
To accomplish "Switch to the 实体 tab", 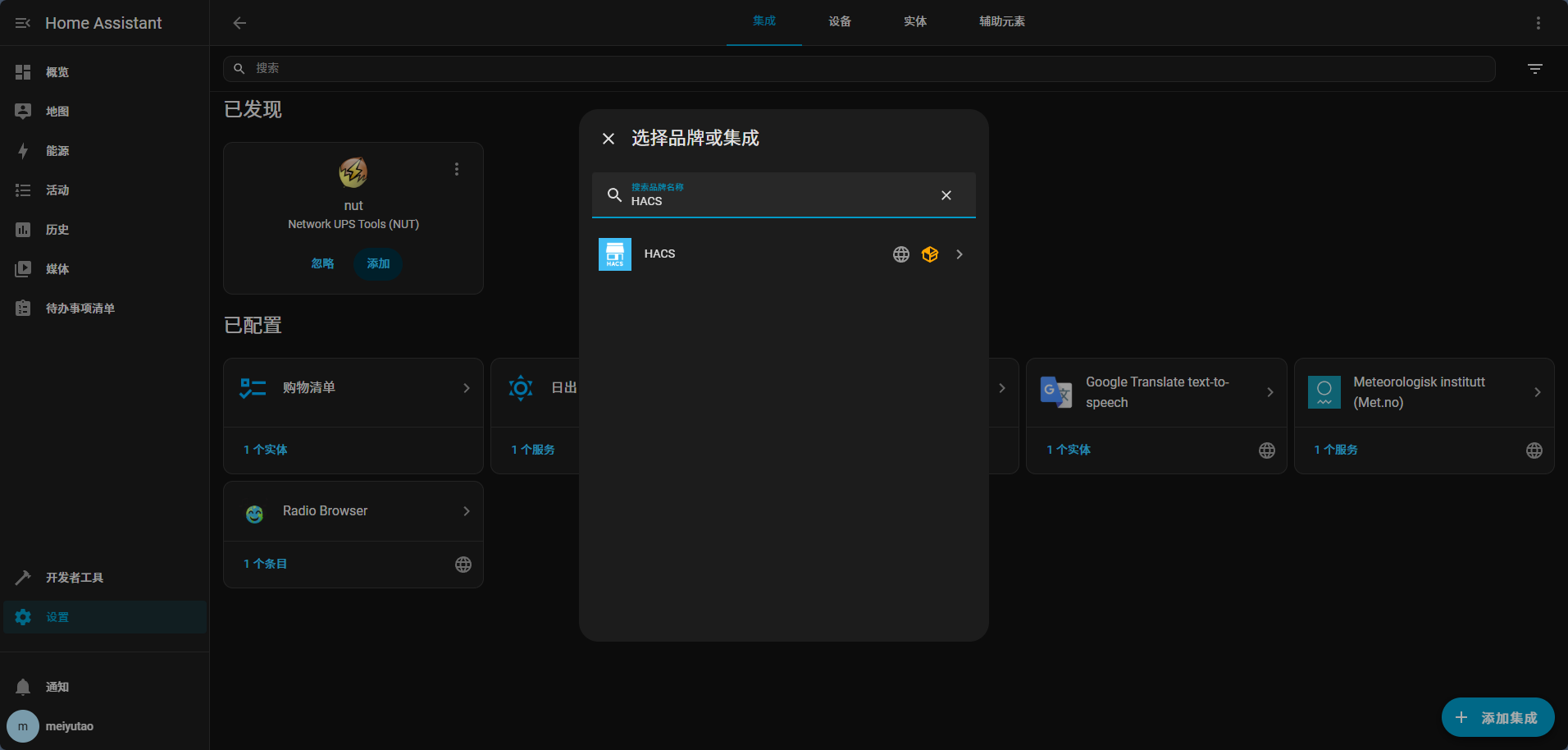I will tap(914, 22).
